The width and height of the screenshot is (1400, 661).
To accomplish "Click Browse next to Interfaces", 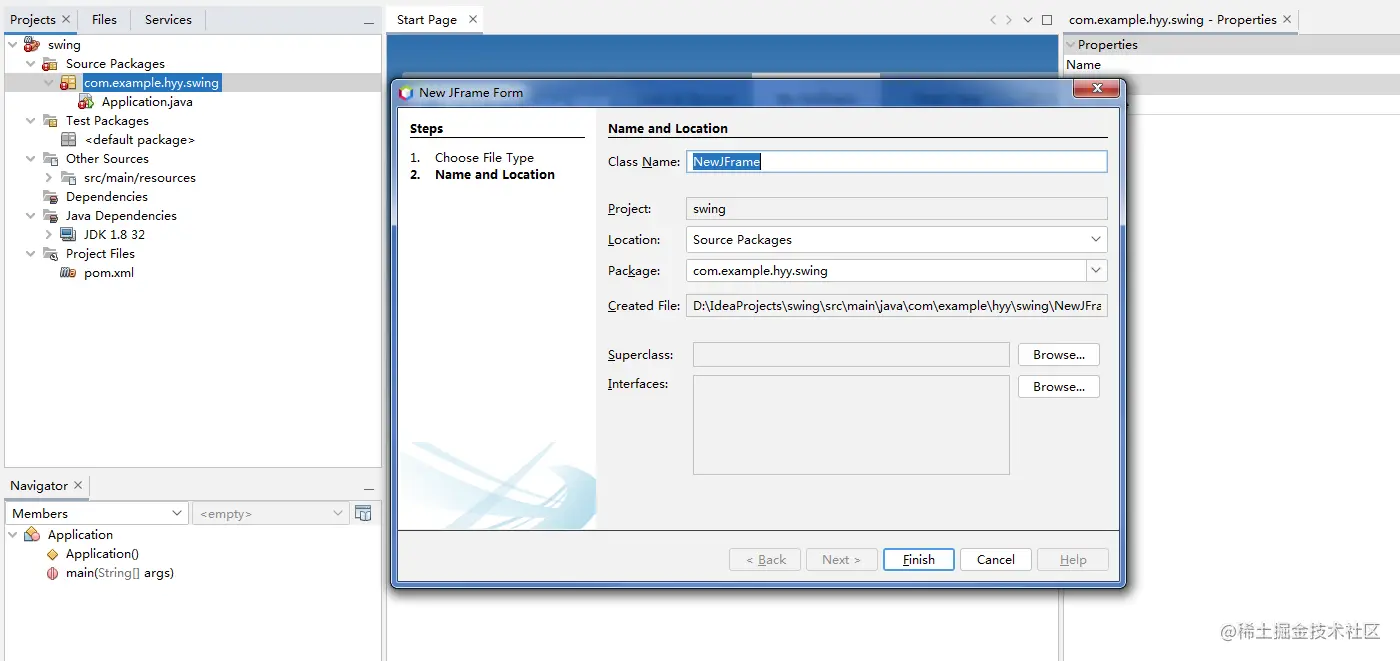I will pos(1059,387).
